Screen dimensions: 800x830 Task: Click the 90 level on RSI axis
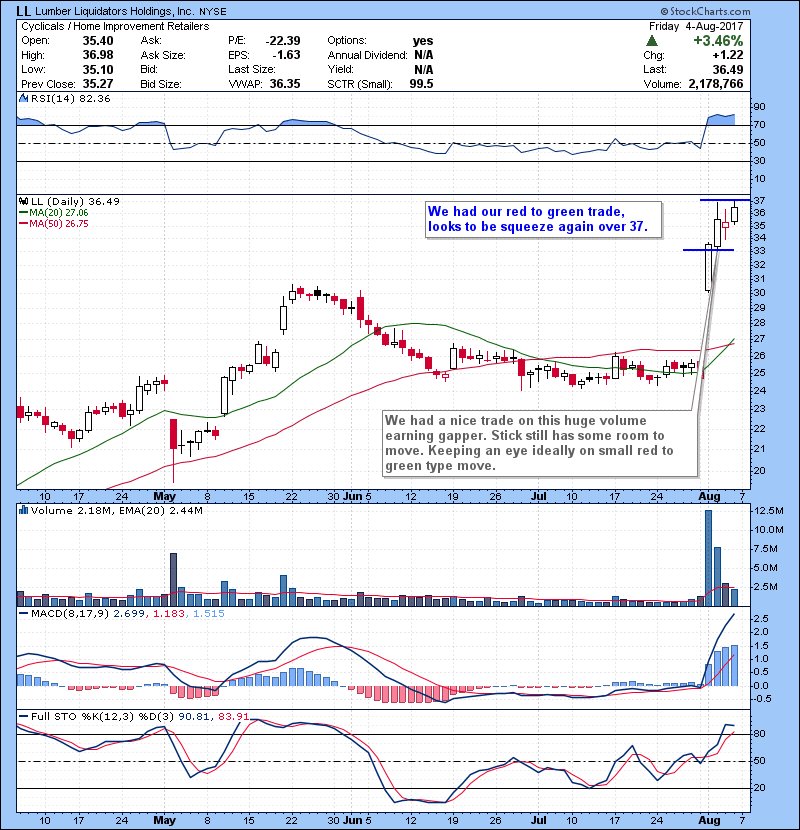(x=760, y=107)
